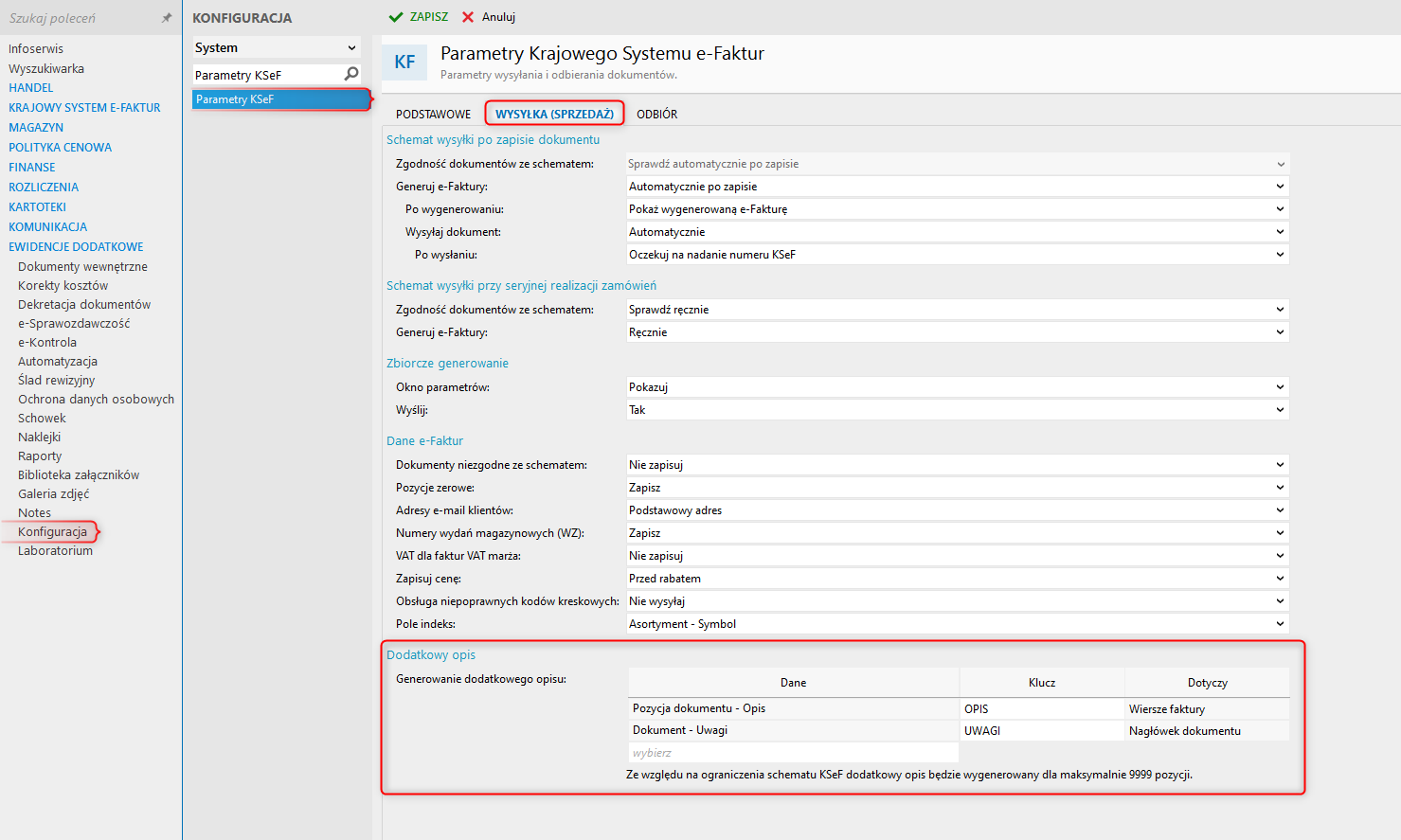This screenshot has height=840, width=1401.
Task: Click the 'wybierz' empty row in Dane column
Action: pos(793,753)
